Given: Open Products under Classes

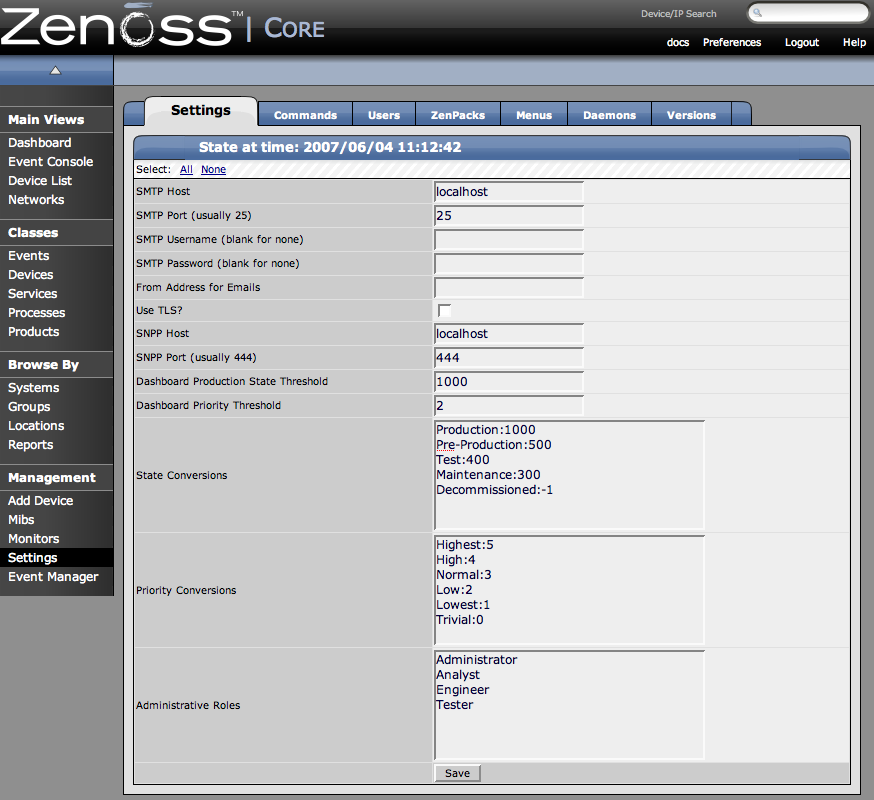Looking at the screenshot, I should [33, 332].
